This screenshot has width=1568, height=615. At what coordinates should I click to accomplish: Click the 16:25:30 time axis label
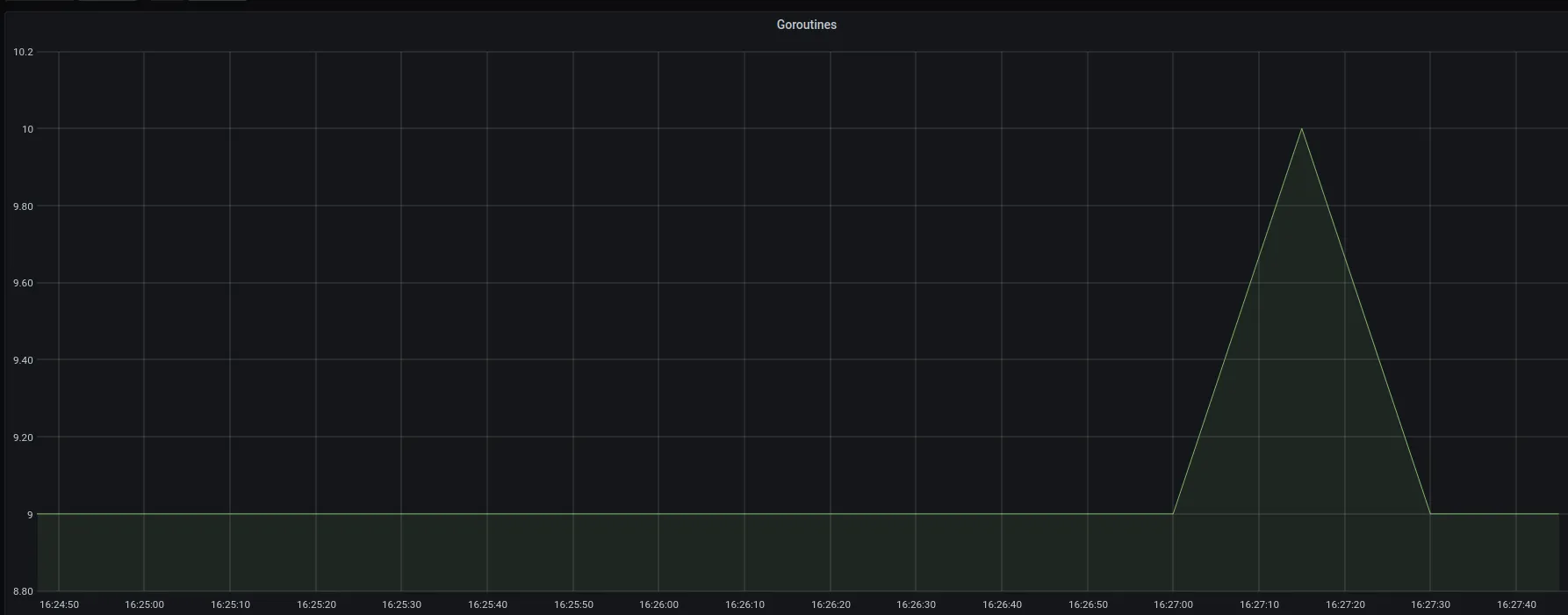coord(401,604)
